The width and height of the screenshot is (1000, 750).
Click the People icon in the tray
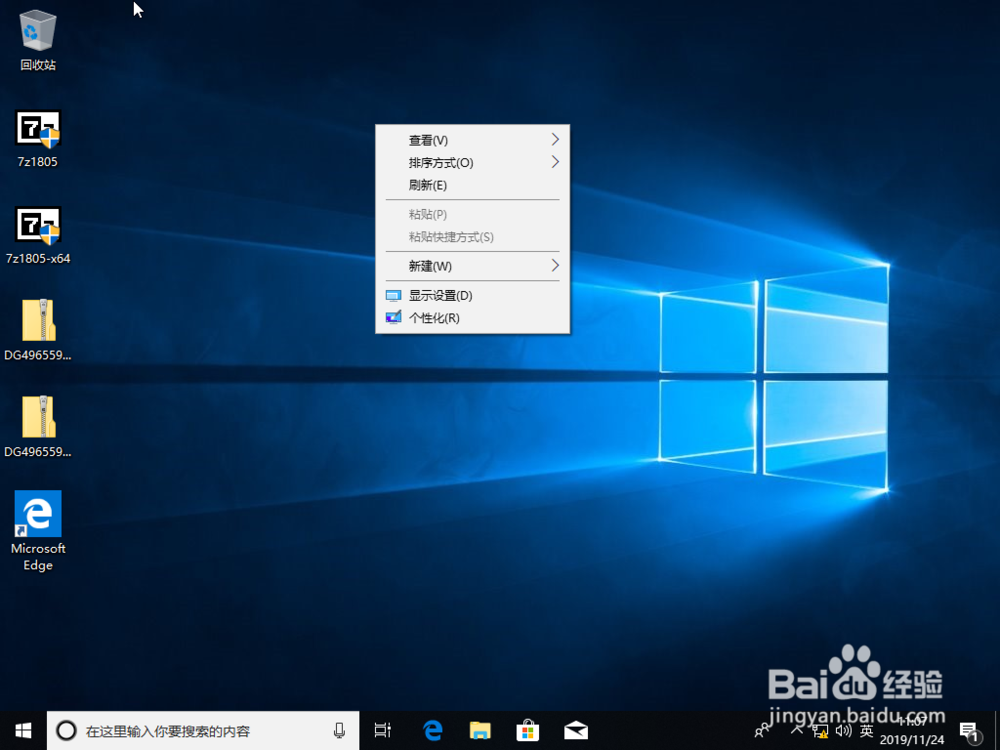point(762,730)
